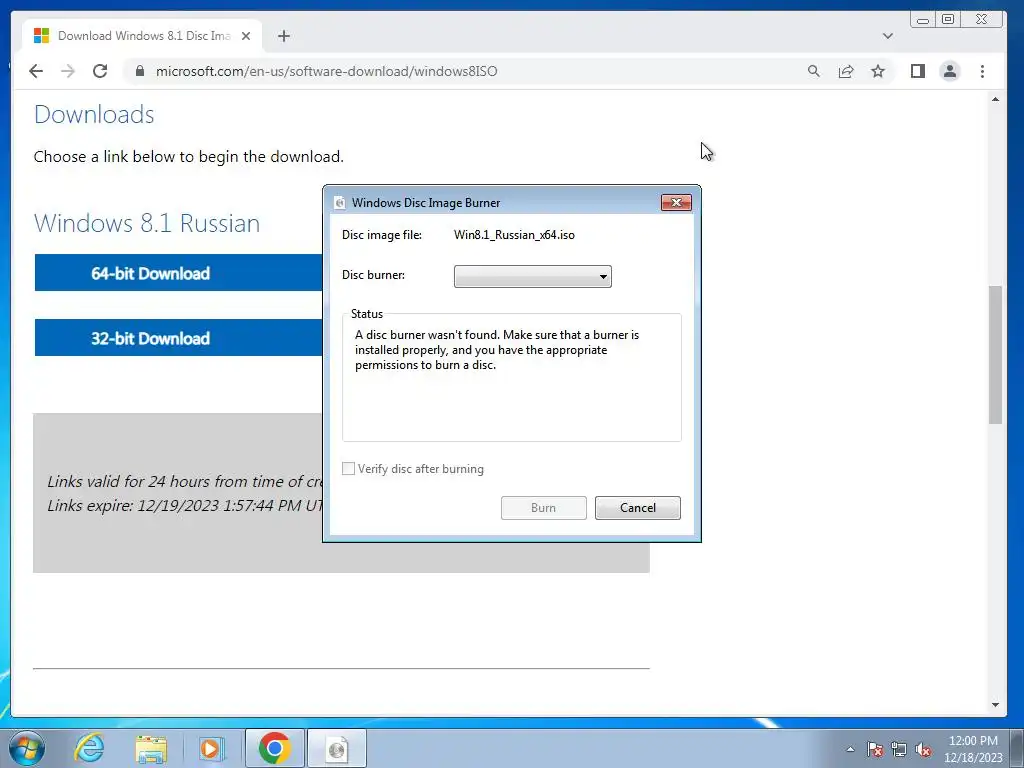Open Windows Media Player from taskbar

point(211,748)
